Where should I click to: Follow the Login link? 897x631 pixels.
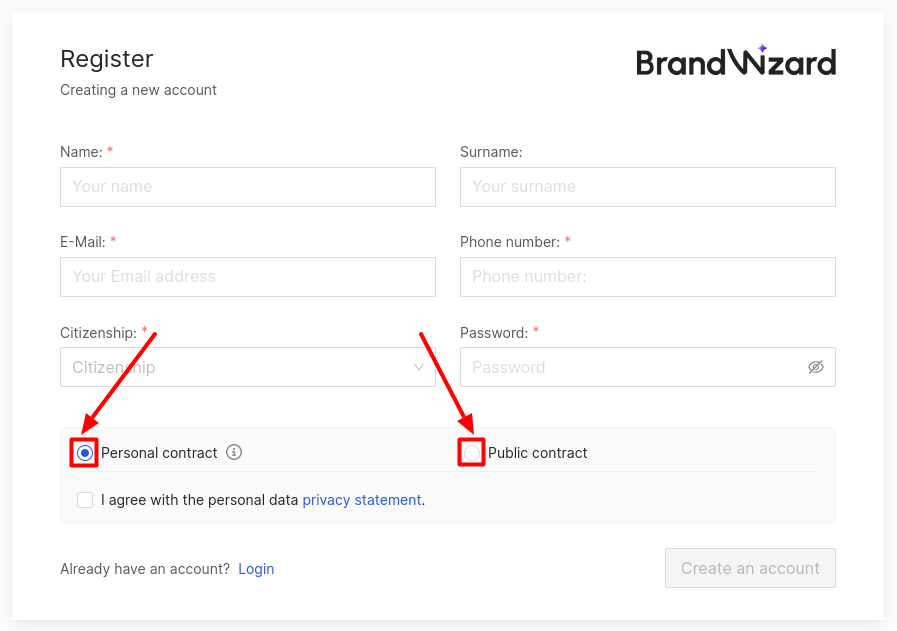(x=256, y=569)
